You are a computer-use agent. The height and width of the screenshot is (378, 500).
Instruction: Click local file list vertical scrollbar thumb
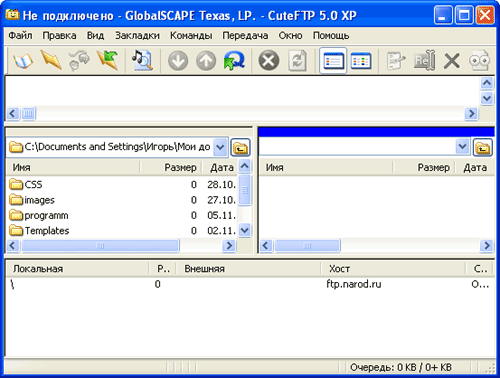[245, 190]
